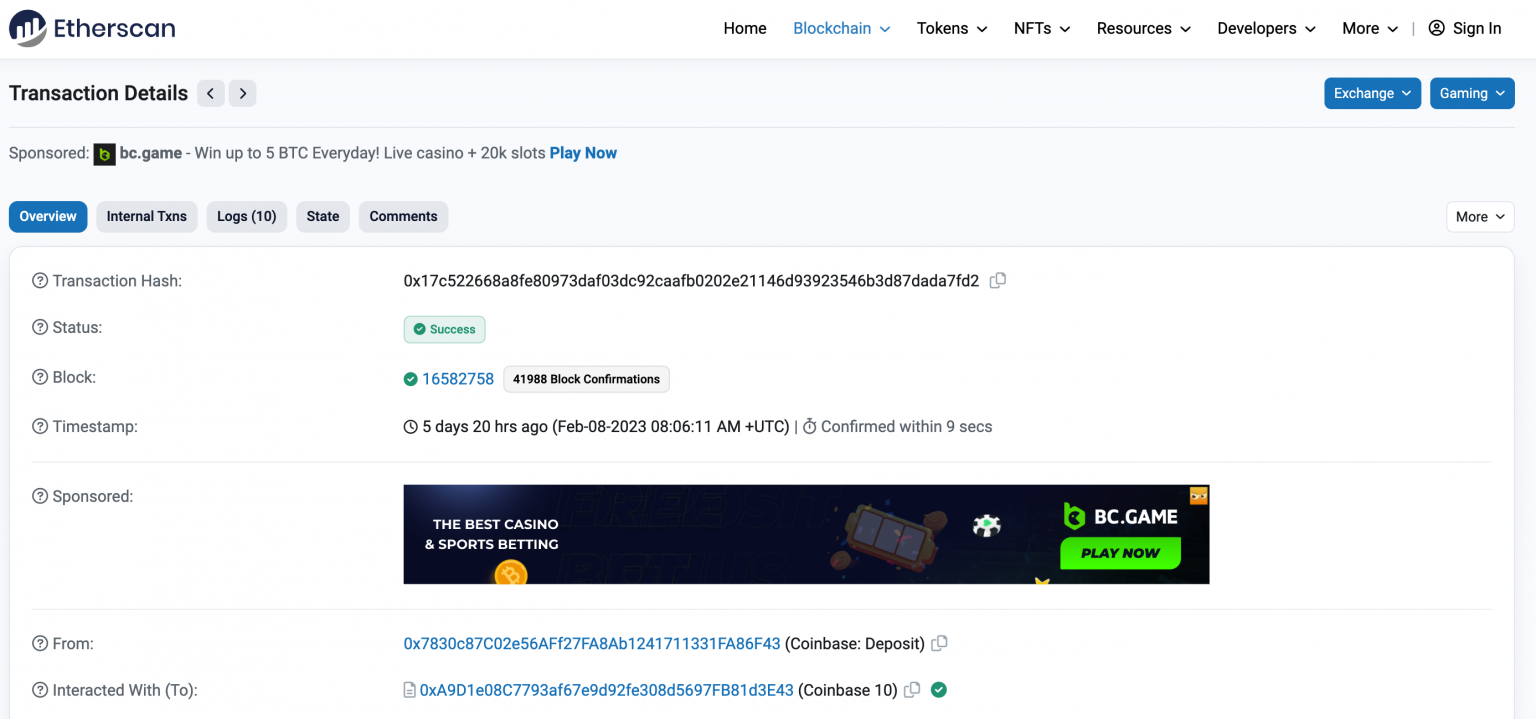Screen dimensions: 1536x719
Task: Select the Overview tab
Action: 48,217
